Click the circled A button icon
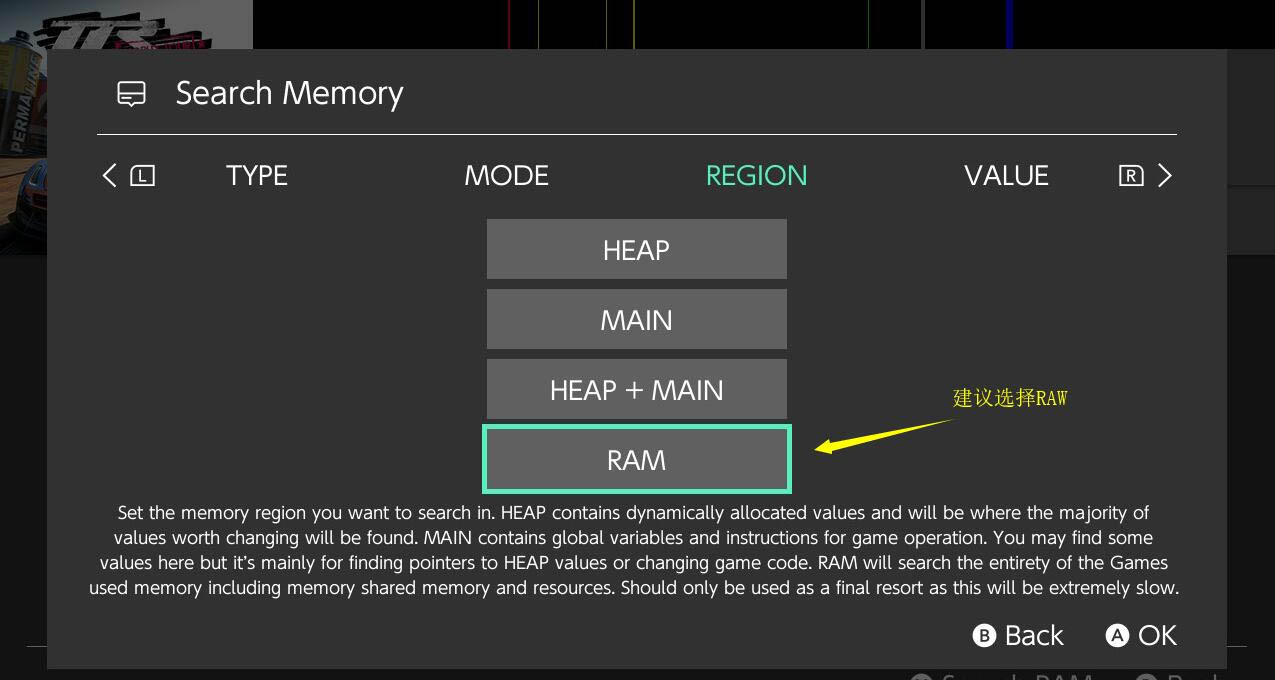 click(x=1117, y=636)
